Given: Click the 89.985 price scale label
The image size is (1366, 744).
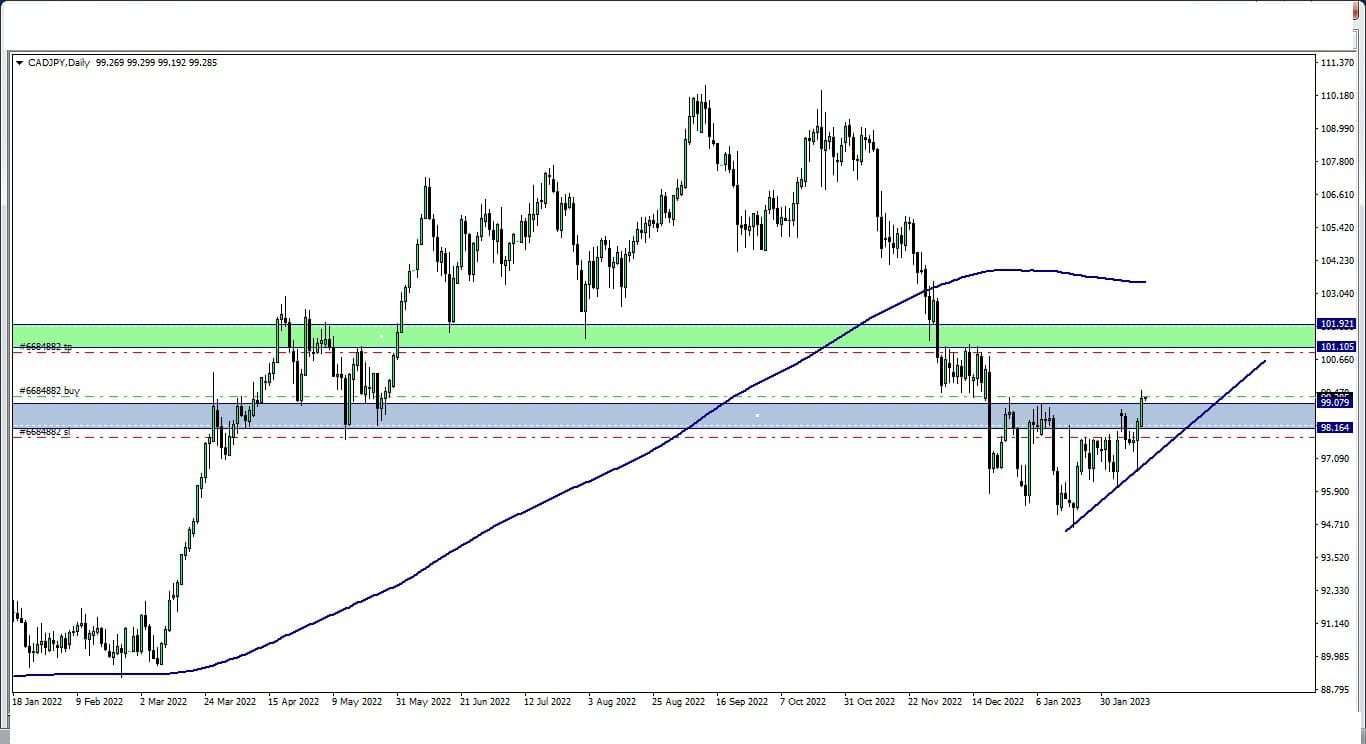Looking at the screenshot, I should coord(1337,657).
